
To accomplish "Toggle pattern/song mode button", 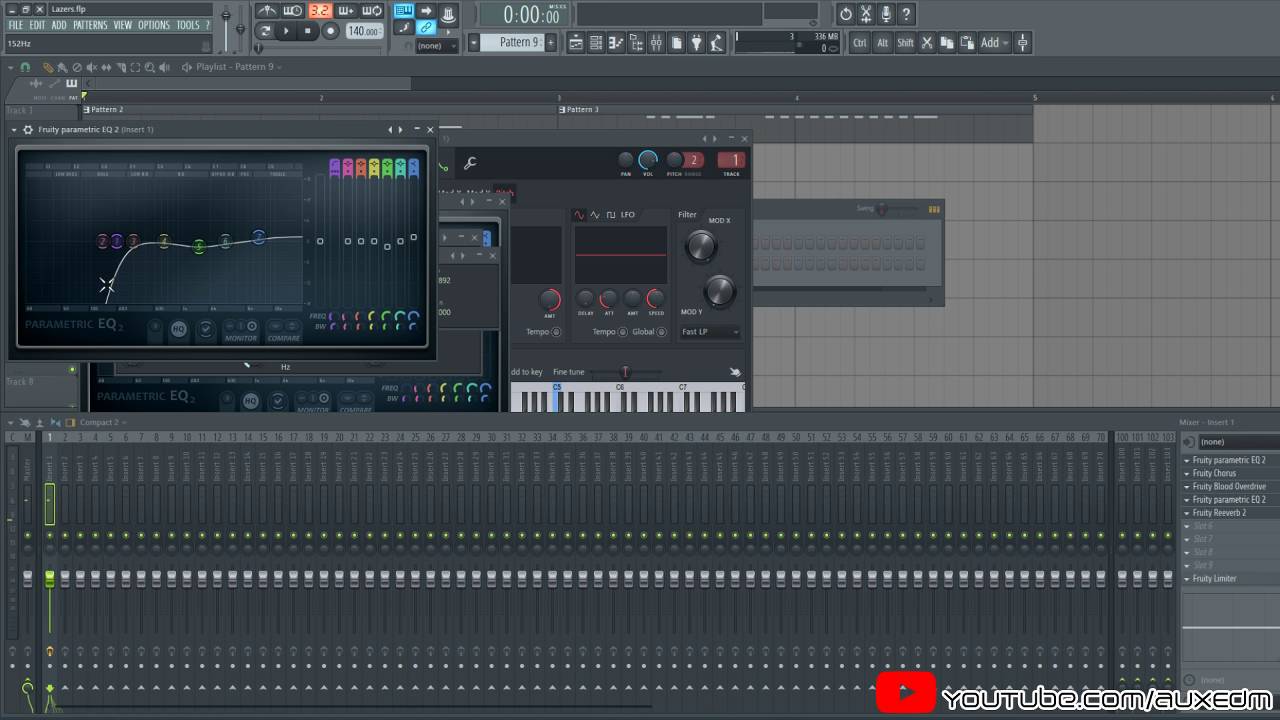I will [x=264, y=31].
